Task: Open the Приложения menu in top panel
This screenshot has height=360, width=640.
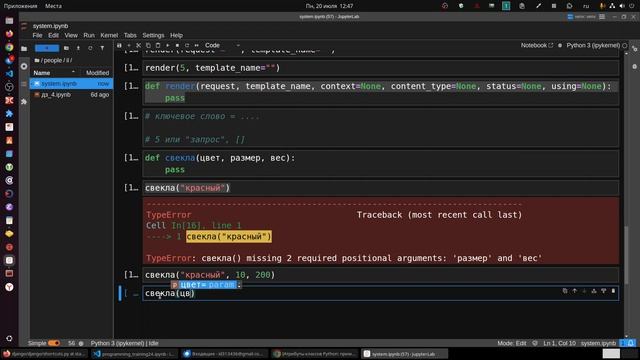Action: click(20, 6)
